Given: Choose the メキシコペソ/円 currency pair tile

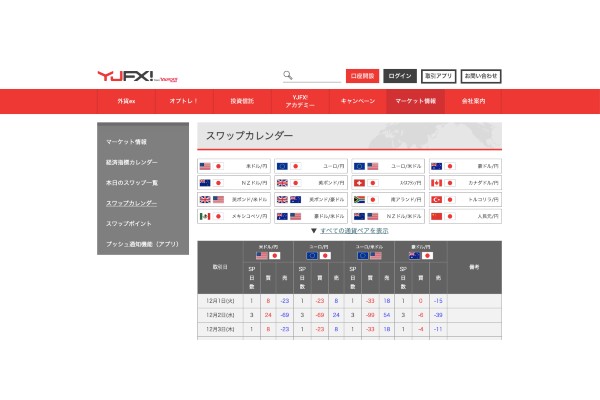Looking at the screenshot, I should click(234, 216).
